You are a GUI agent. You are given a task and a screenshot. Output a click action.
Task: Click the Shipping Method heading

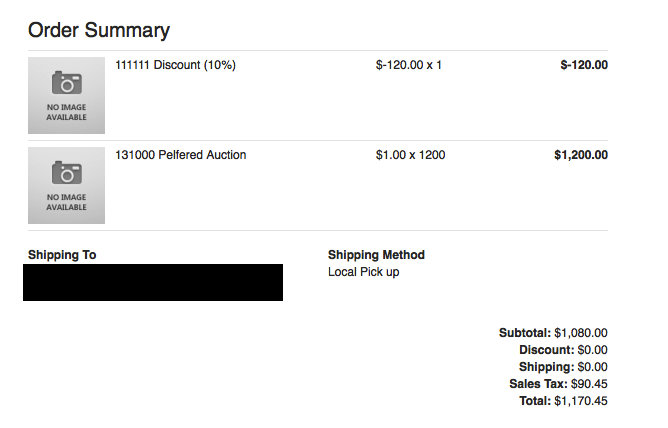(x=376, y=255)
